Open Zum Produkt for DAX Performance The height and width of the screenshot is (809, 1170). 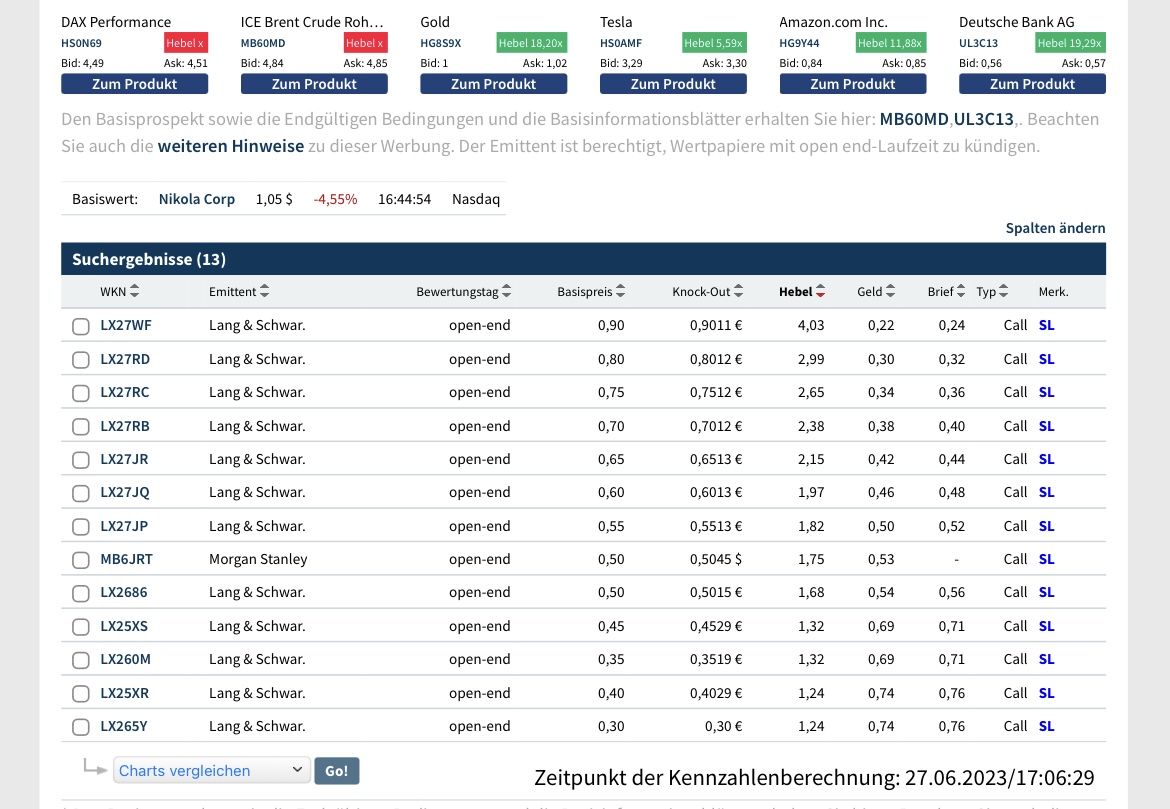tap(134, 84)
